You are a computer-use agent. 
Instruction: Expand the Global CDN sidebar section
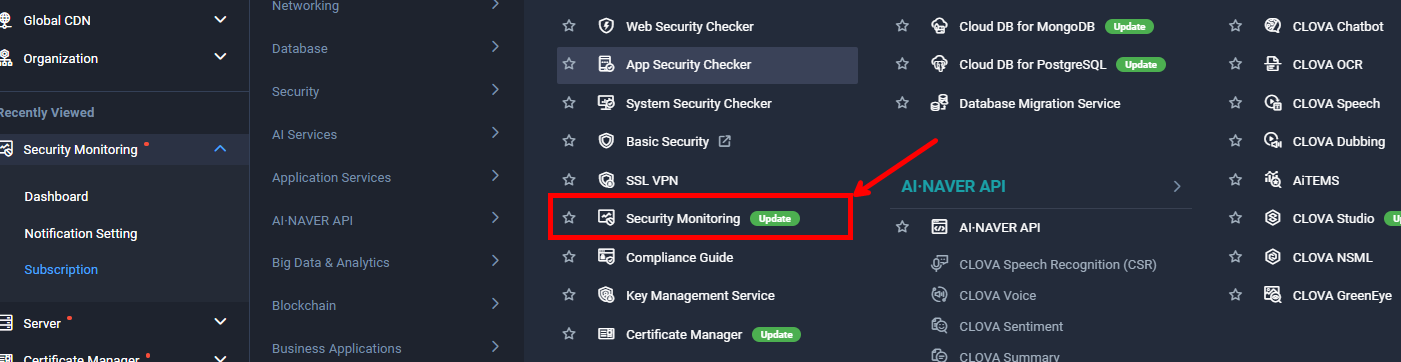coord(221,19)
